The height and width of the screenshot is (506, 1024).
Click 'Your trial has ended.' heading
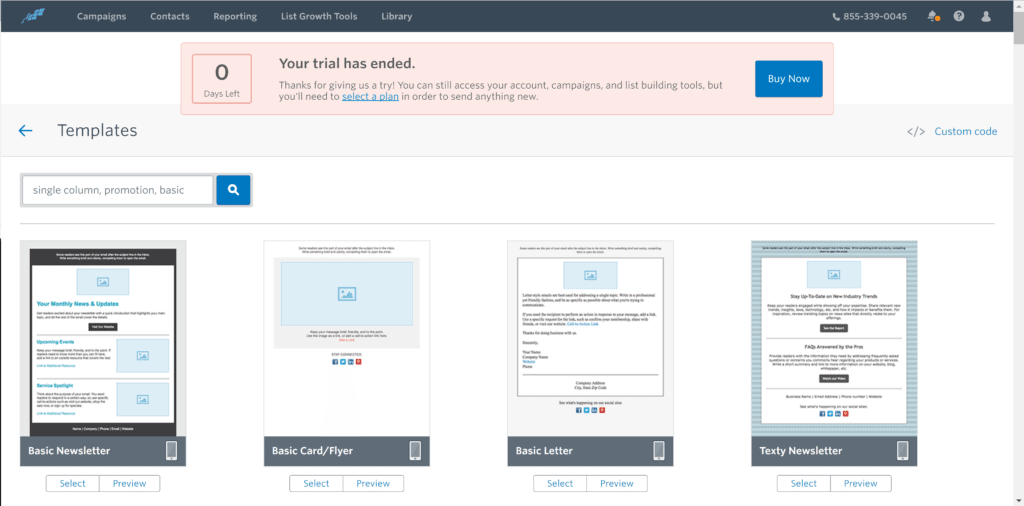347,64
